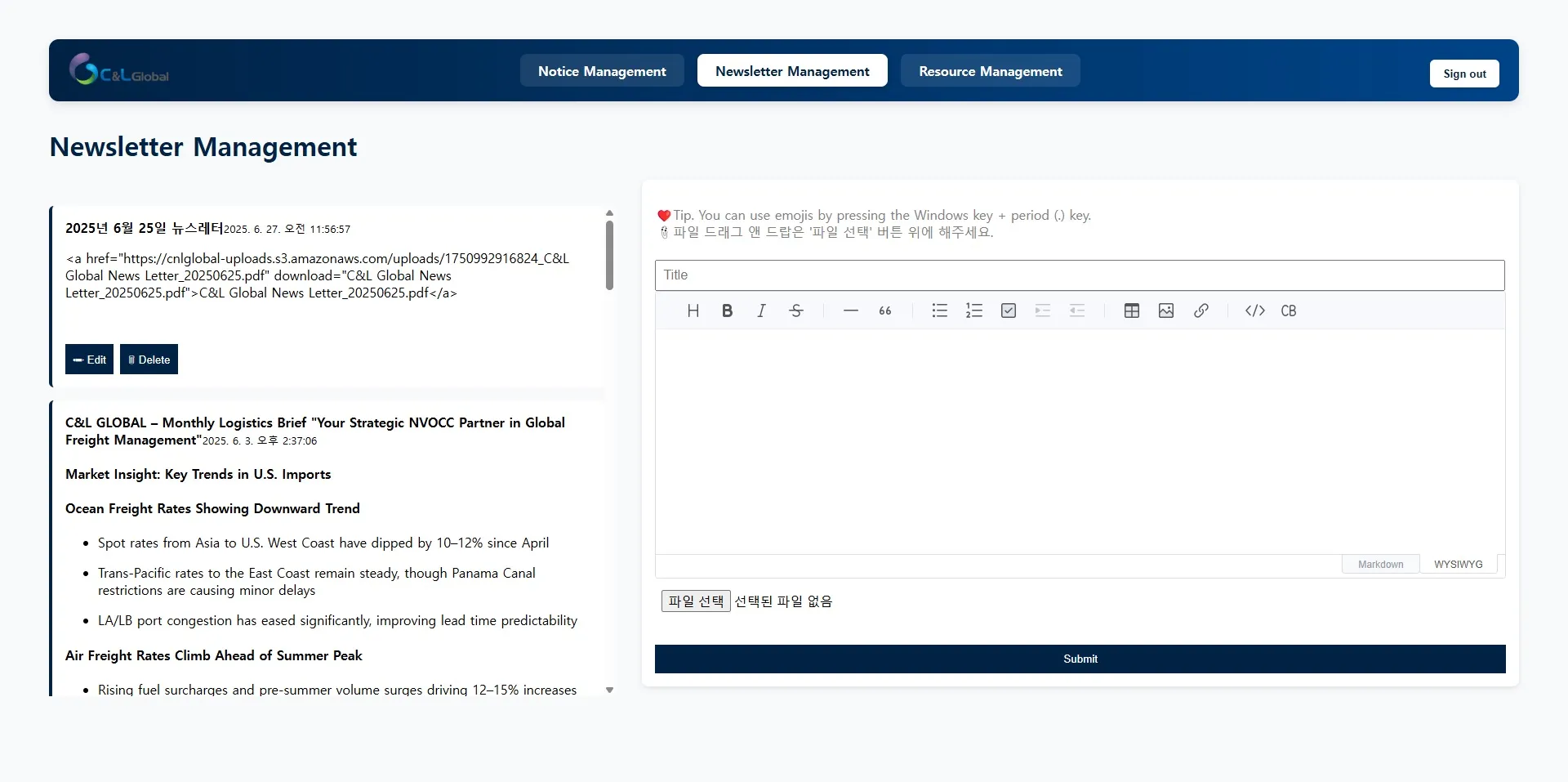Click the '2025. 6. 3. 오후 2:37:06' timestamp

point(260,441)
